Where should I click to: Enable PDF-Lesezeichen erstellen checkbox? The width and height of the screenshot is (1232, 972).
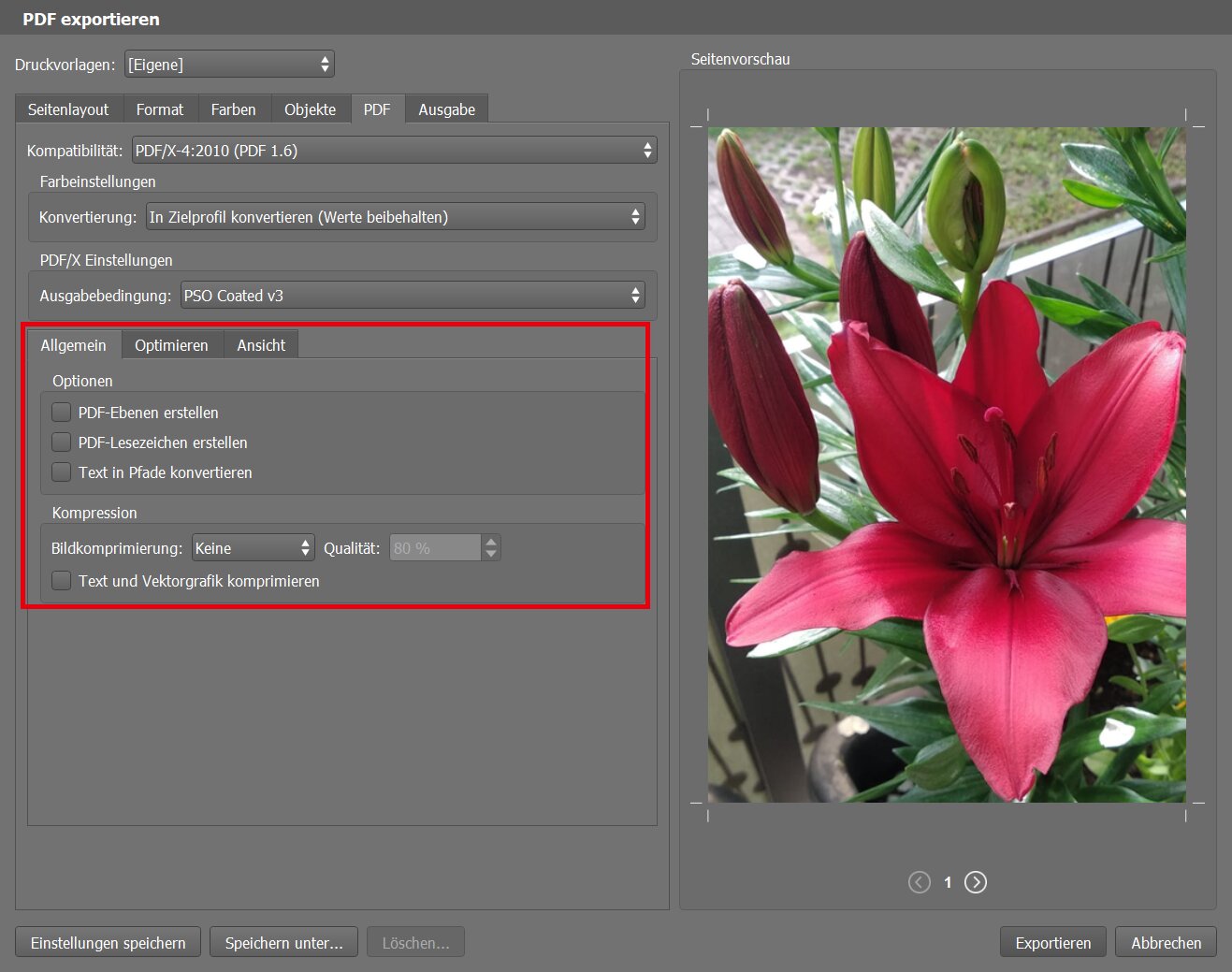(x=62, y=442)
